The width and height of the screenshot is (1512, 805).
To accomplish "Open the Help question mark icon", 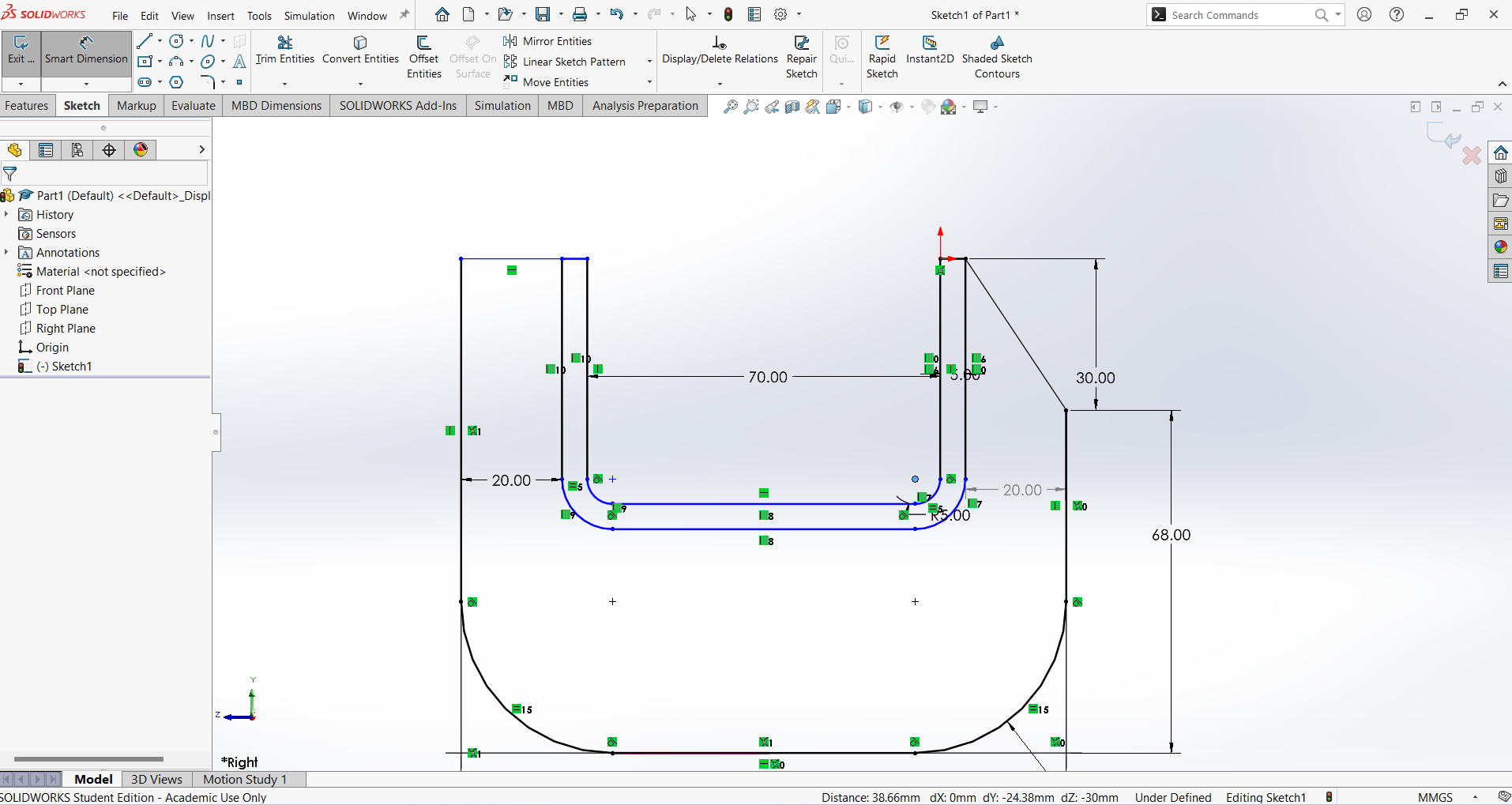I will coord(1397,14).
